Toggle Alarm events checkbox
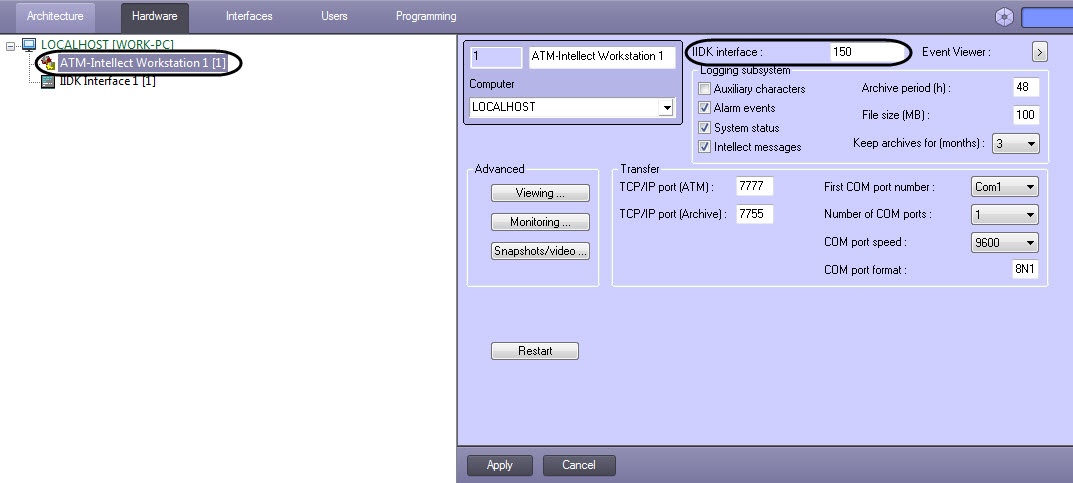This screenshot has height=483, width=1073. pos(704,108)
